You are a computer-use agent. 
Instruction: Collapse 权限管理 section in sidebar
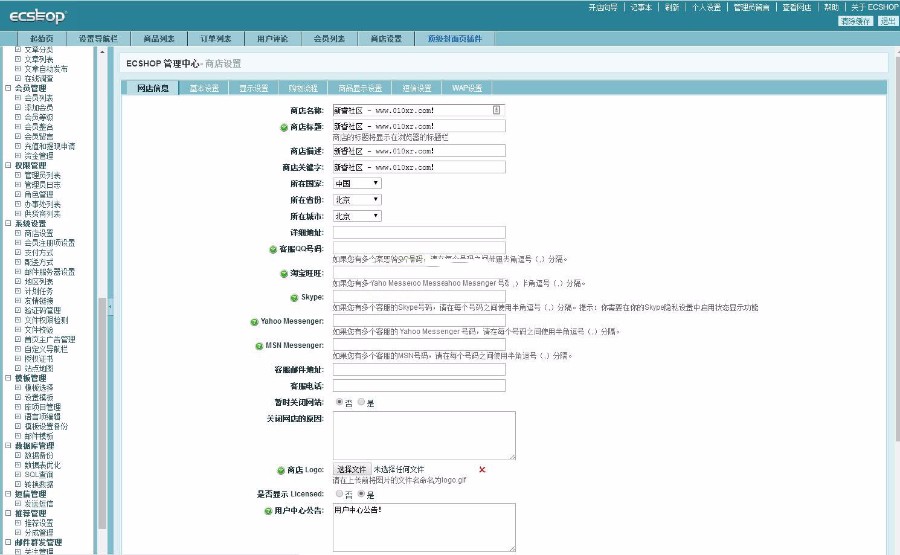point(8,165)
